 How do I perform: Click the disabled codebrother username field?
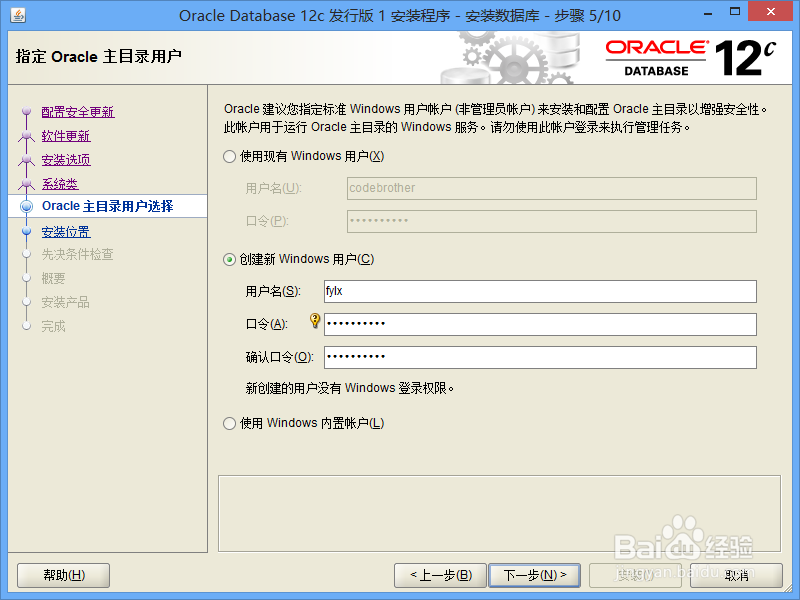[x=552, y=188]
